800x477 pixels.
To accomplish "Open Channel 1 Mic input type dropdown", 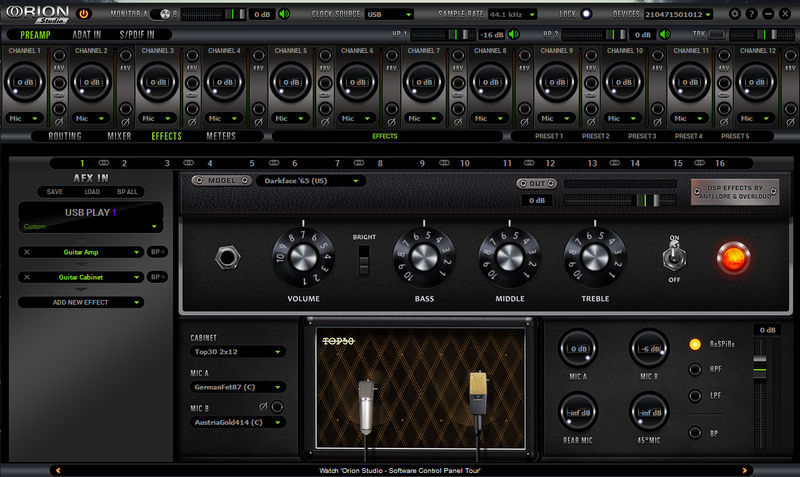I will click(x=24, y=118).
